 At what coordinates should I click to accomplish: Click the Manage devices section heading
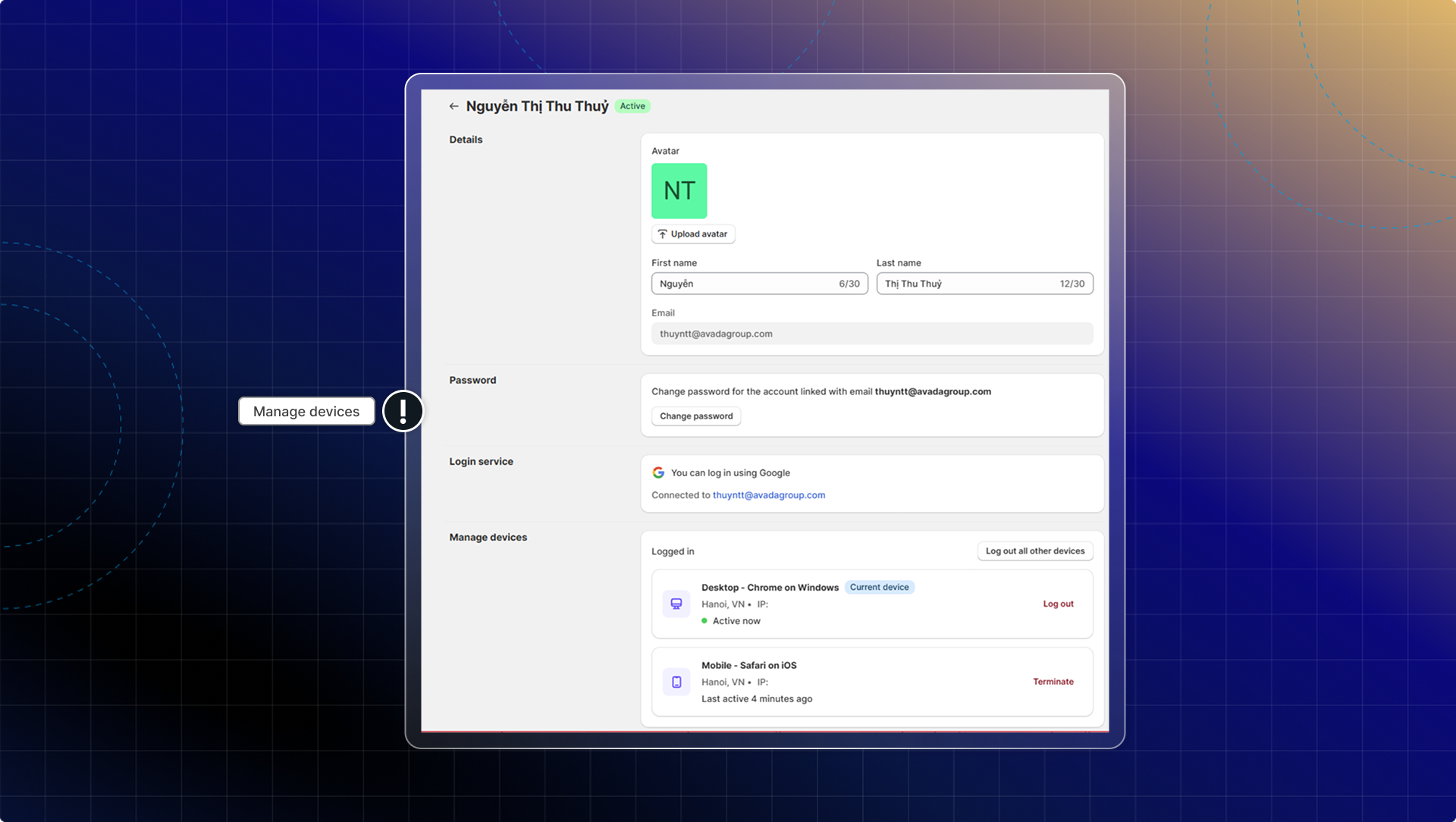[x=488, y=538]
